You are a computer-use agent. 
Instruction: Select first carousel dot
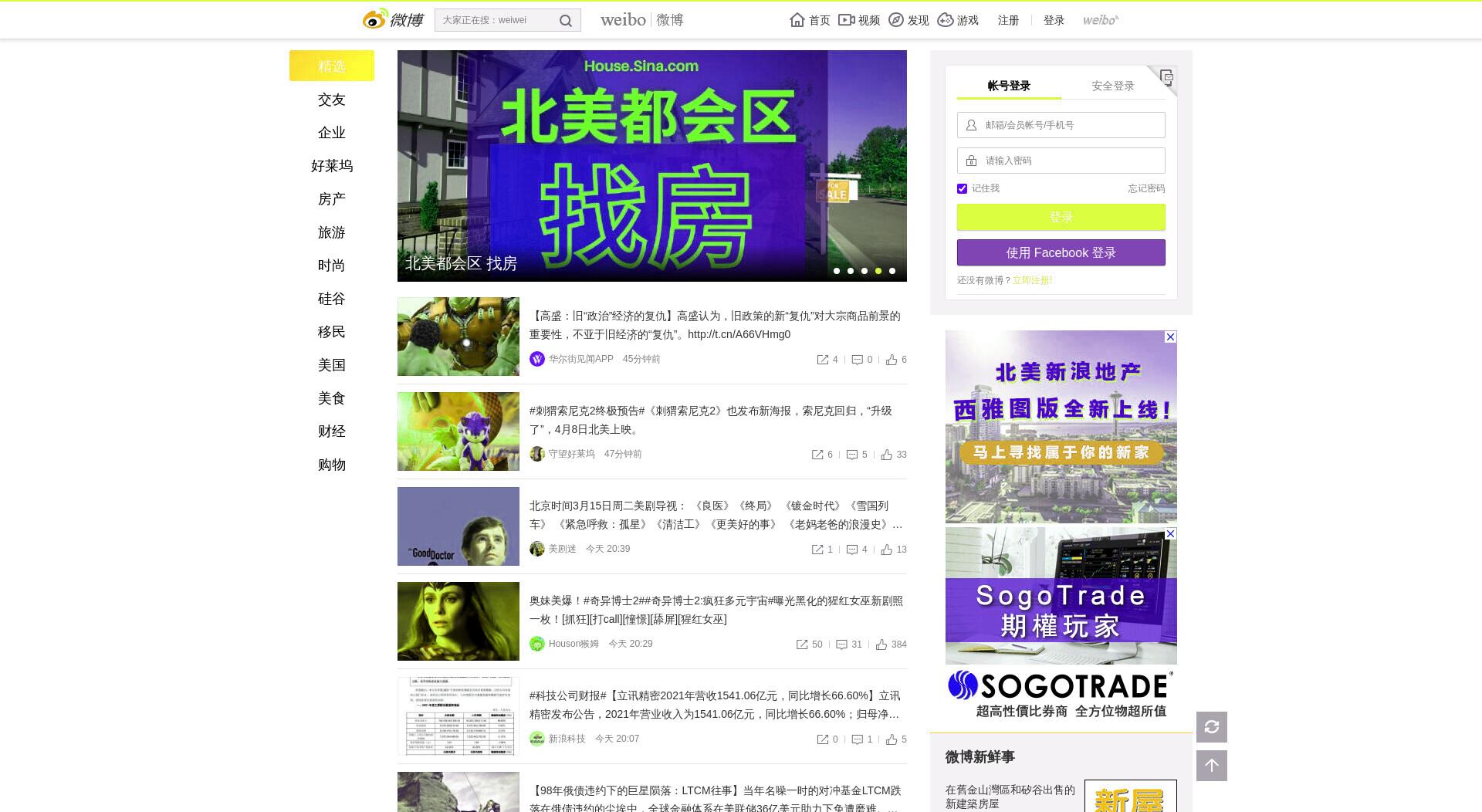pos(837,271)
